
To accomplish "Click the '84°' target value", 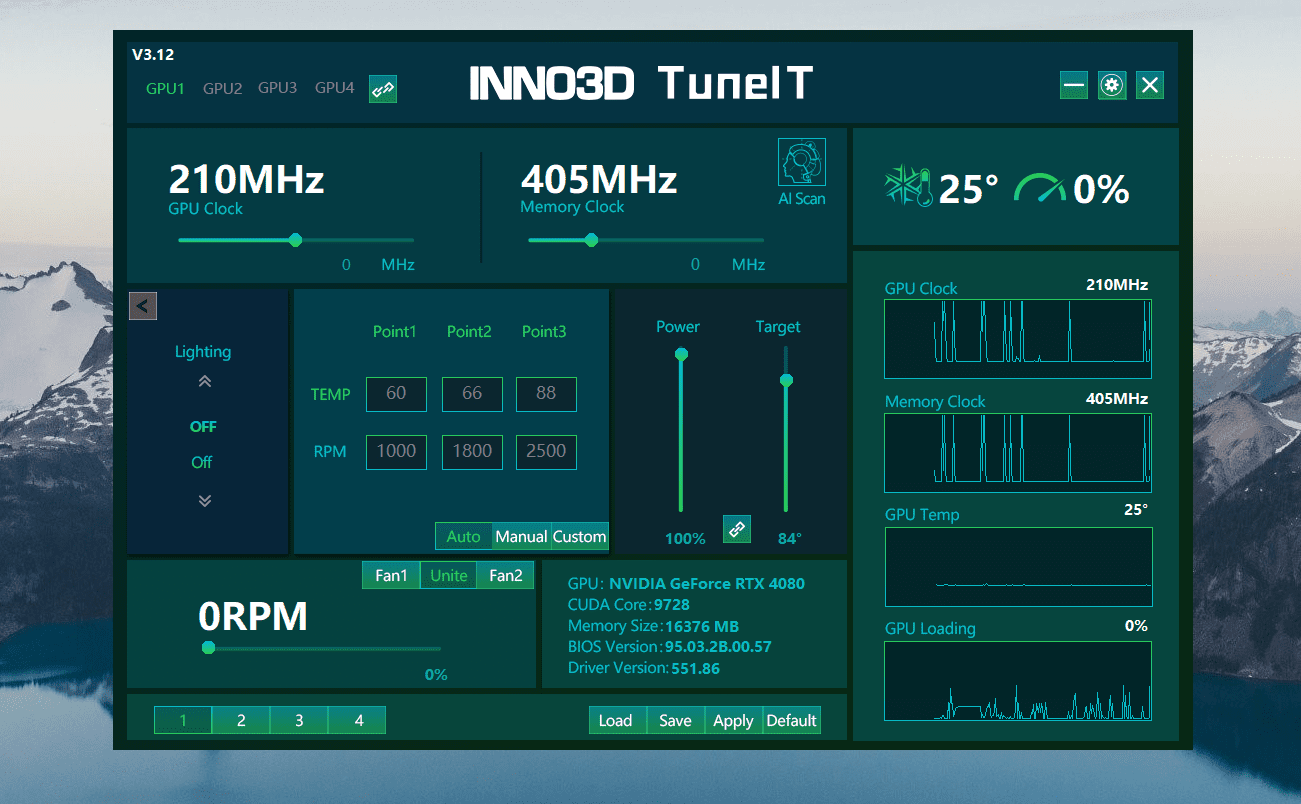I will point(790,539).
